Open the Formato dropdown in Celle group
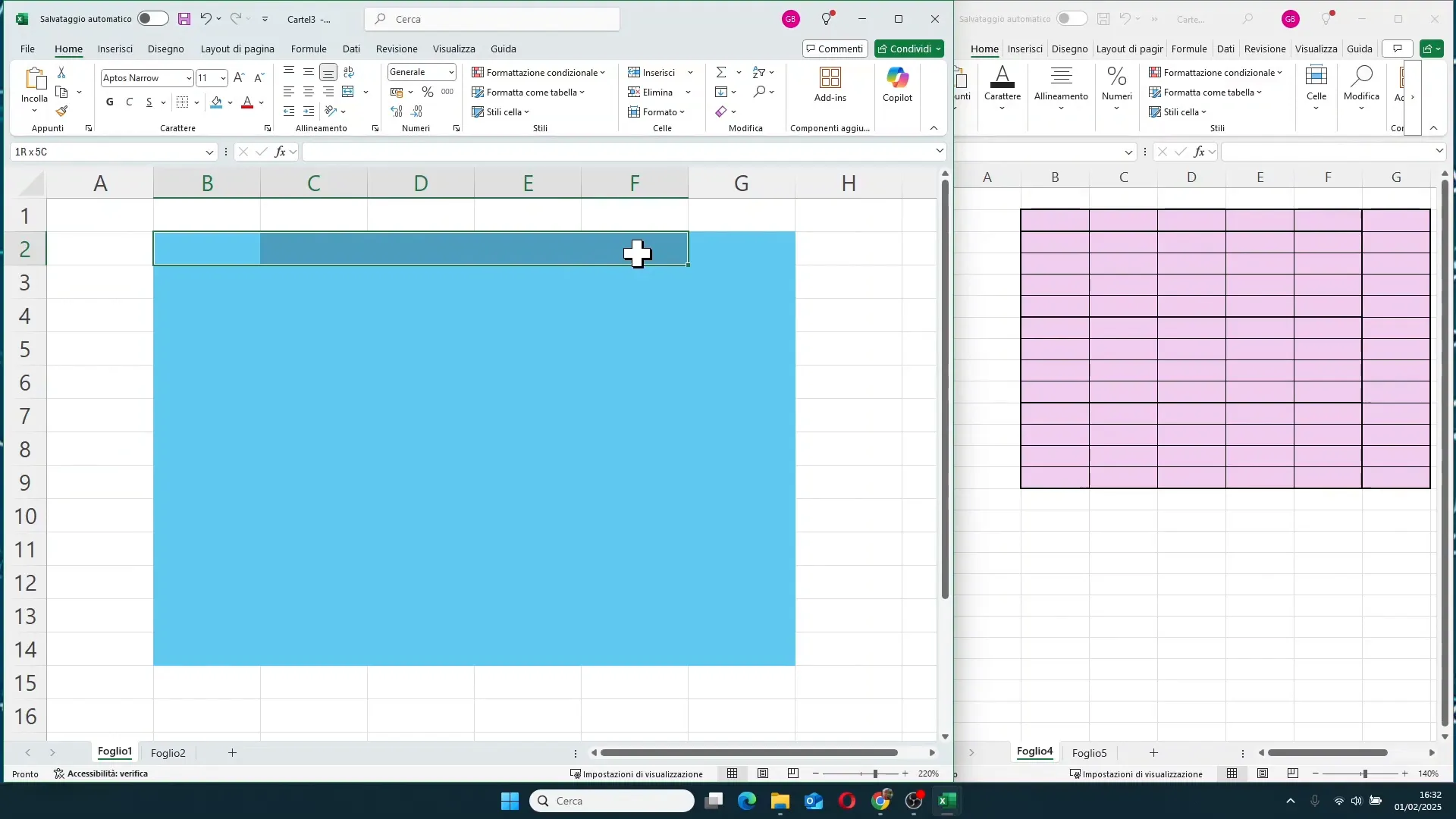The image size is (1456, 819). [657, 111]
